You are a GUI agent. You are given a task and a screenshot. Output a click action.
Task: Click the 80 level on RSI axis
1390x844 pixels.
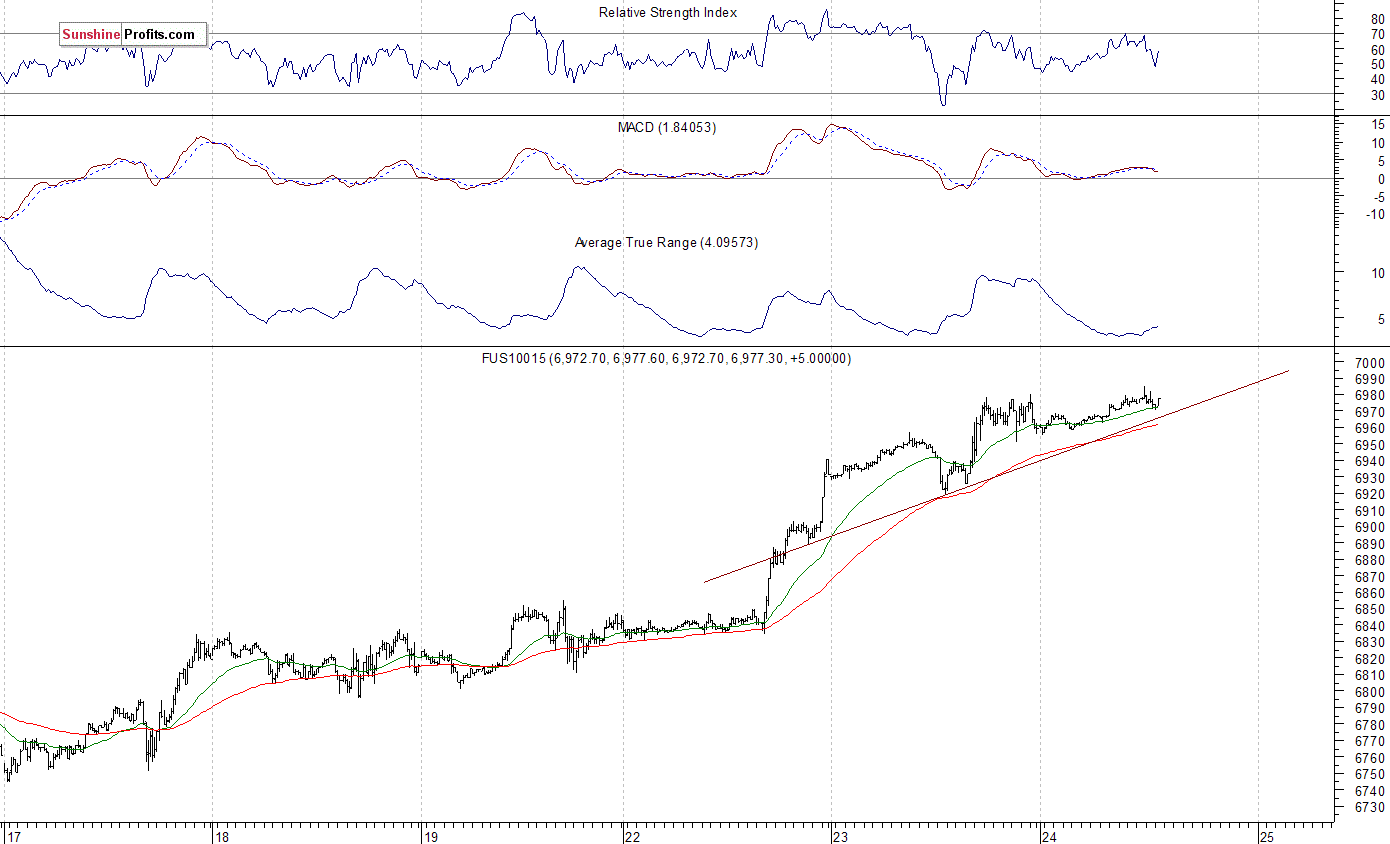1378,19
